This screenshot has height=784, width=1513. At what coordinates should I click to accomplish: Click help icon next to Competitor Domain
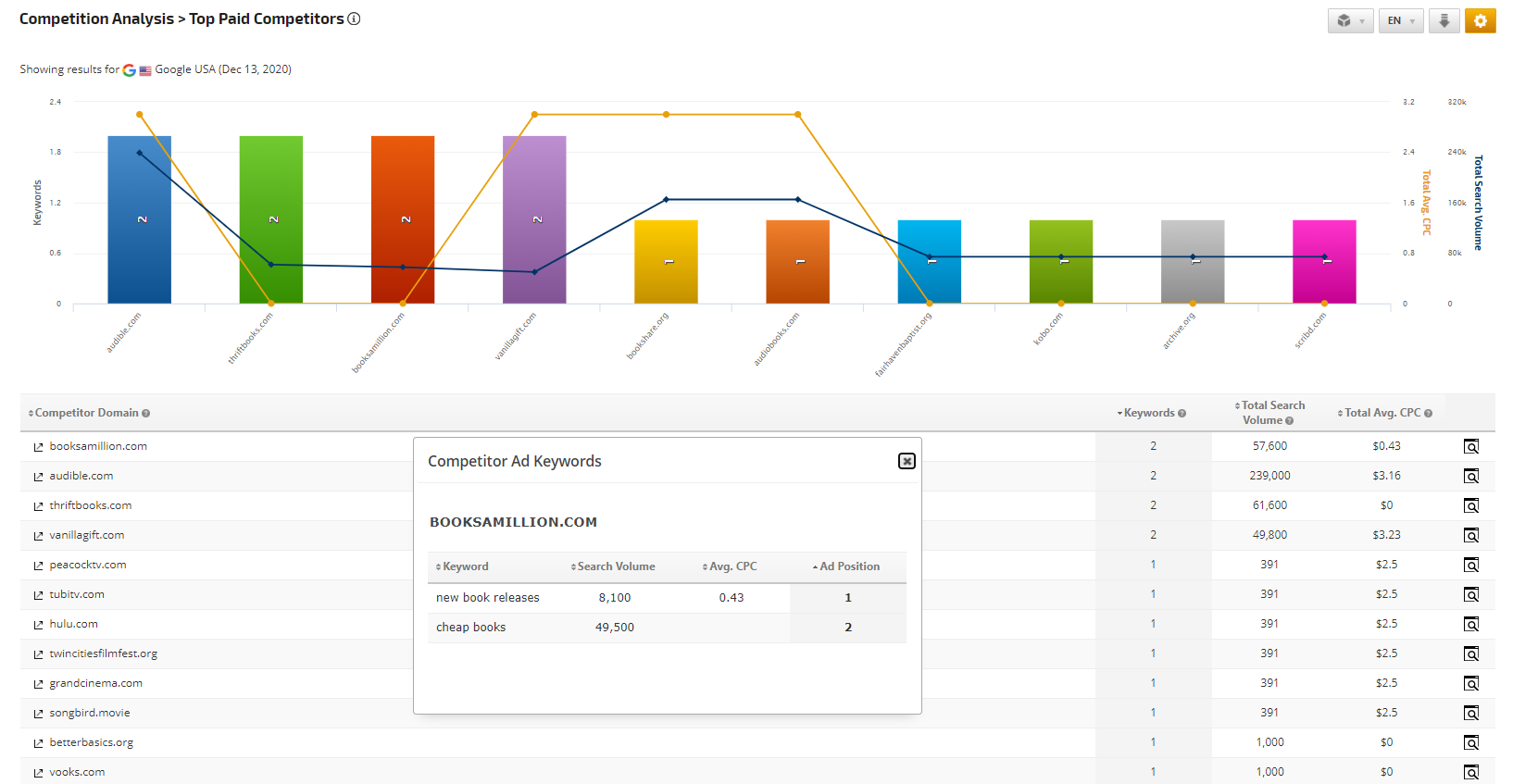pyautogui.click(x=146, y=414)
